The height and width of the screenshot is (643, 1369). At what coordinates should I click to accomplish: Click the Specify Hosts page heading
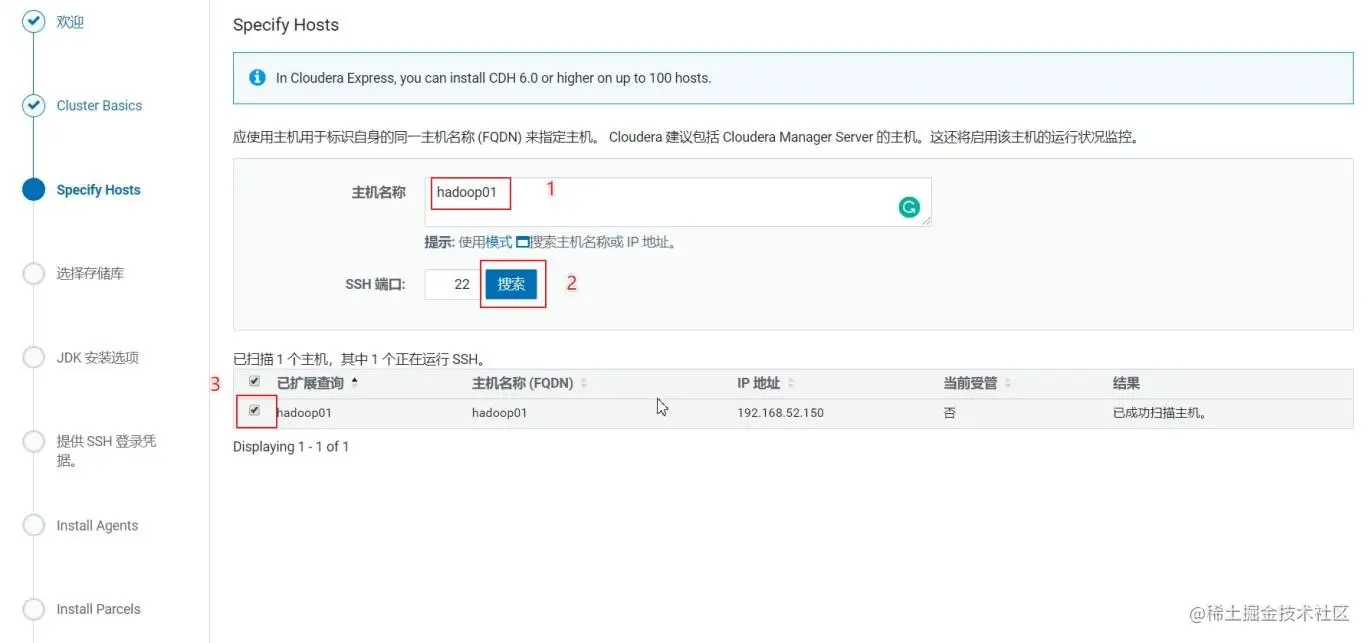(286, 25)
